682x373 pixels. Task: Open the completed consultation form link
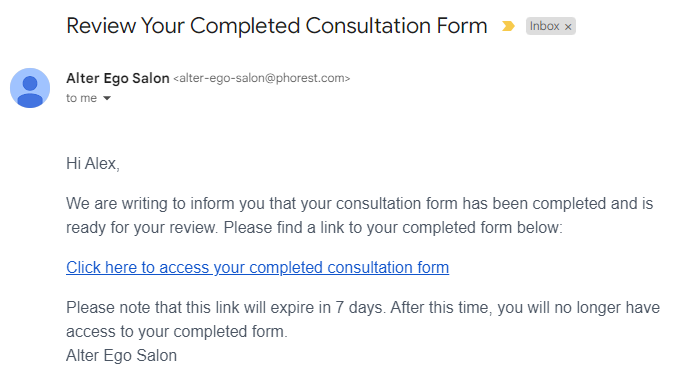(x=257, y=267)
